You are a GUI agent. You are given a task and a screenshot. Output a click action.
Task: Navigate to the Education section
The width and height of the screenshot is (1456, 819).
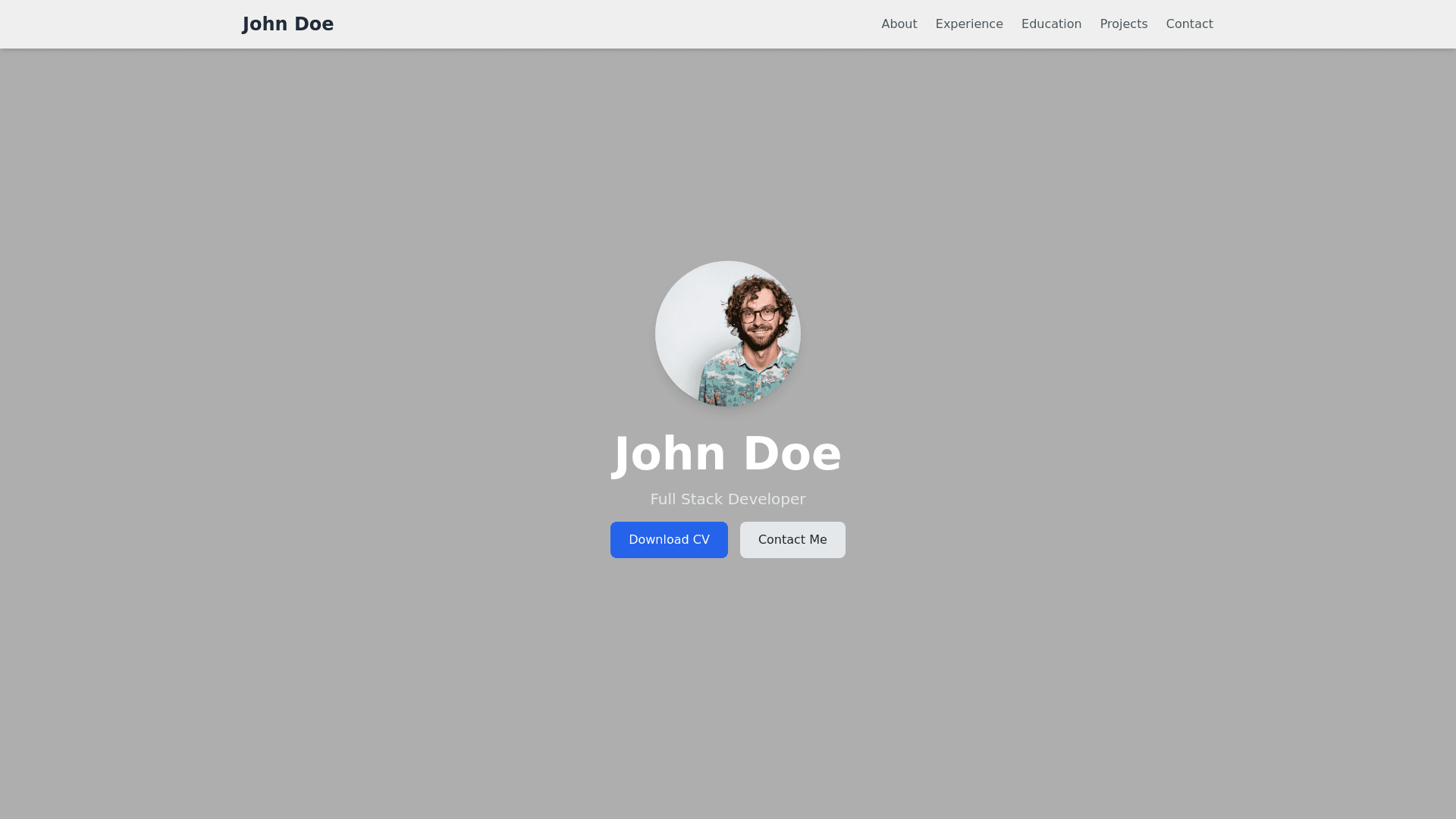(x=1050, y=24)
